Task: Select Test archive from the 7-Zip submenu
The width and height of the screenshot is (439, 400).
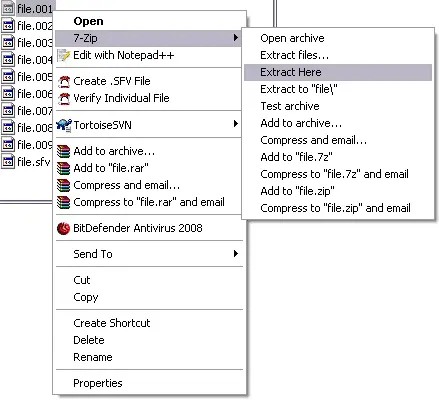Action: pyautogui.click(x=338, y=106)
